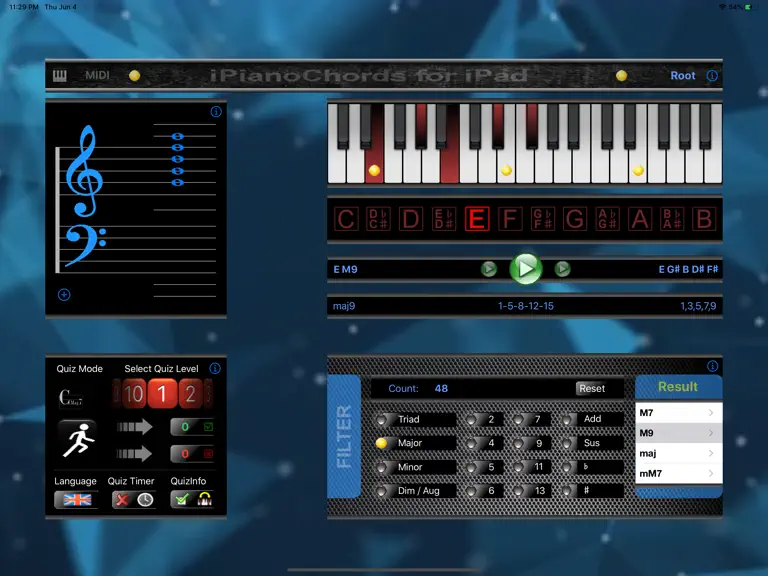The height and width of the screenshot is (576, 768).
Task: Open the M7 result row
Action: coord(678,413)
